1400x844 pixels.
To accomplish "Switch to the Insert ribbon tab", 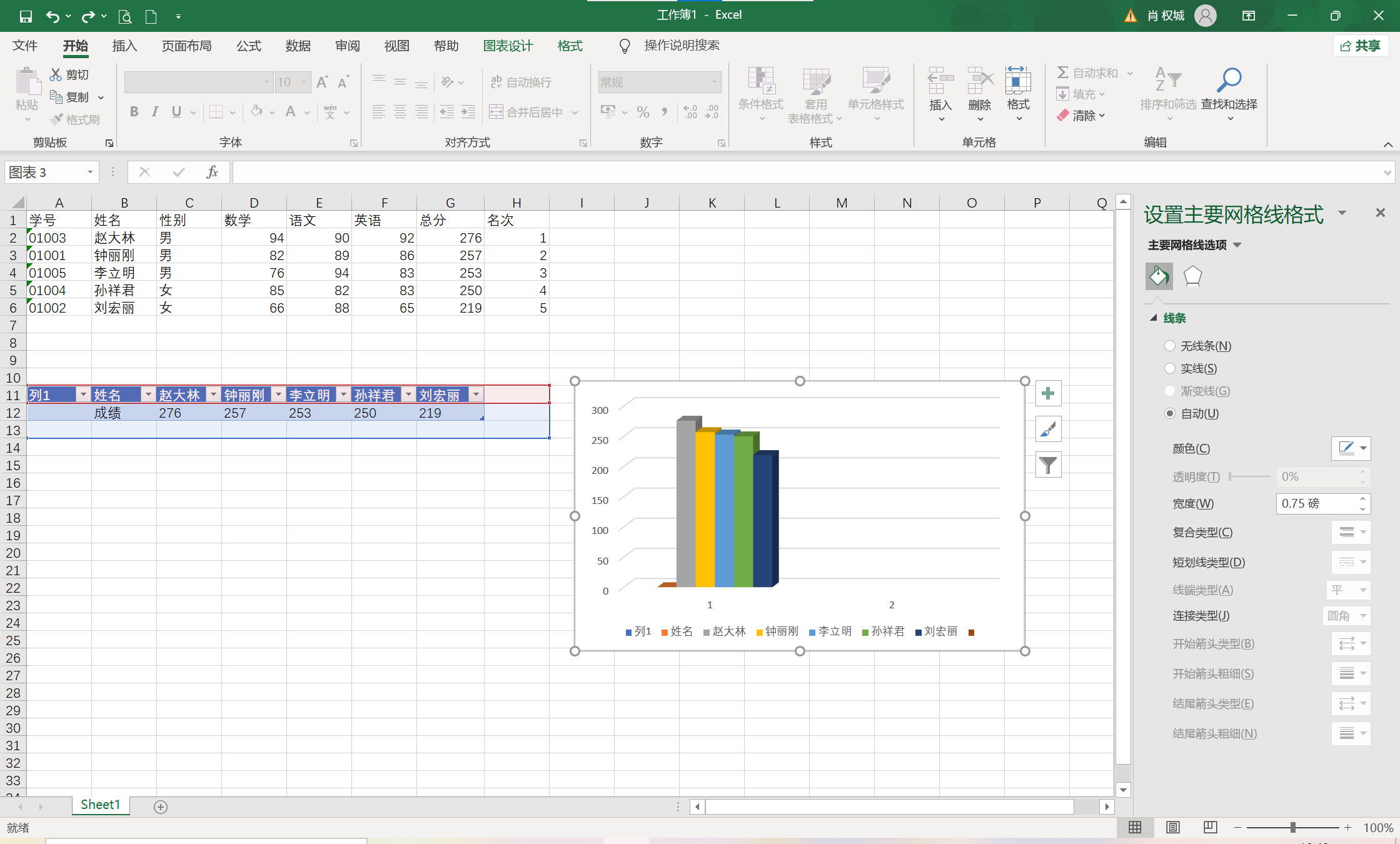I will pyautogui.click(x=124, y=46).
